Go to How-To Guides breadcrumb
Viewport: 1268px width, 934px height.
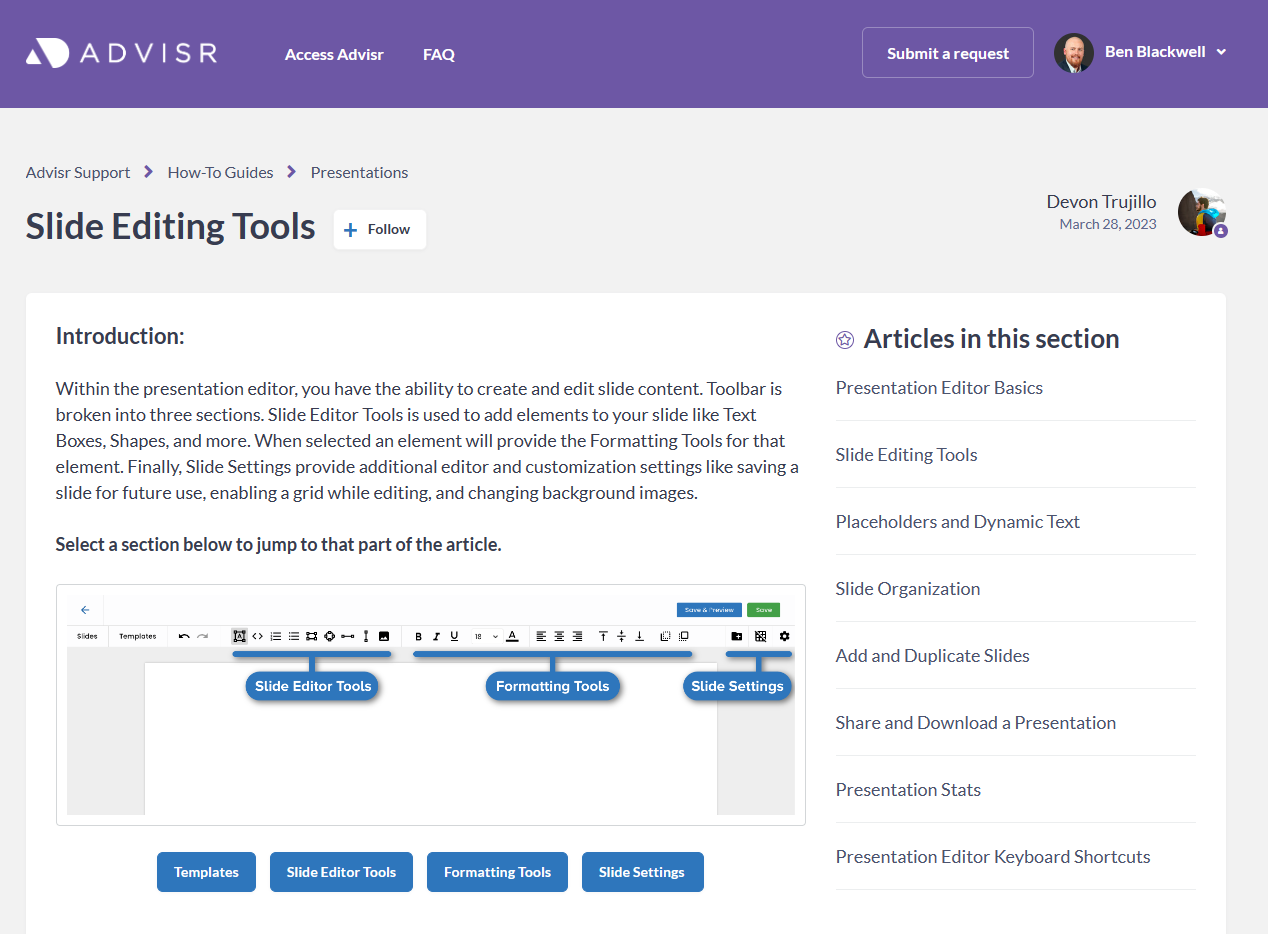pos(220,172)
